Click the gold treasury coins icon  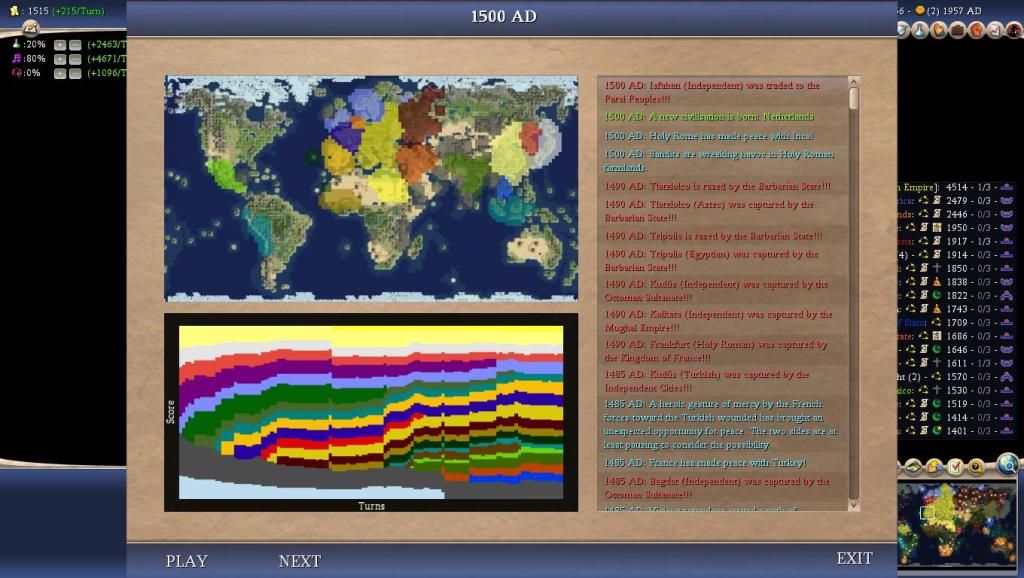14,10
